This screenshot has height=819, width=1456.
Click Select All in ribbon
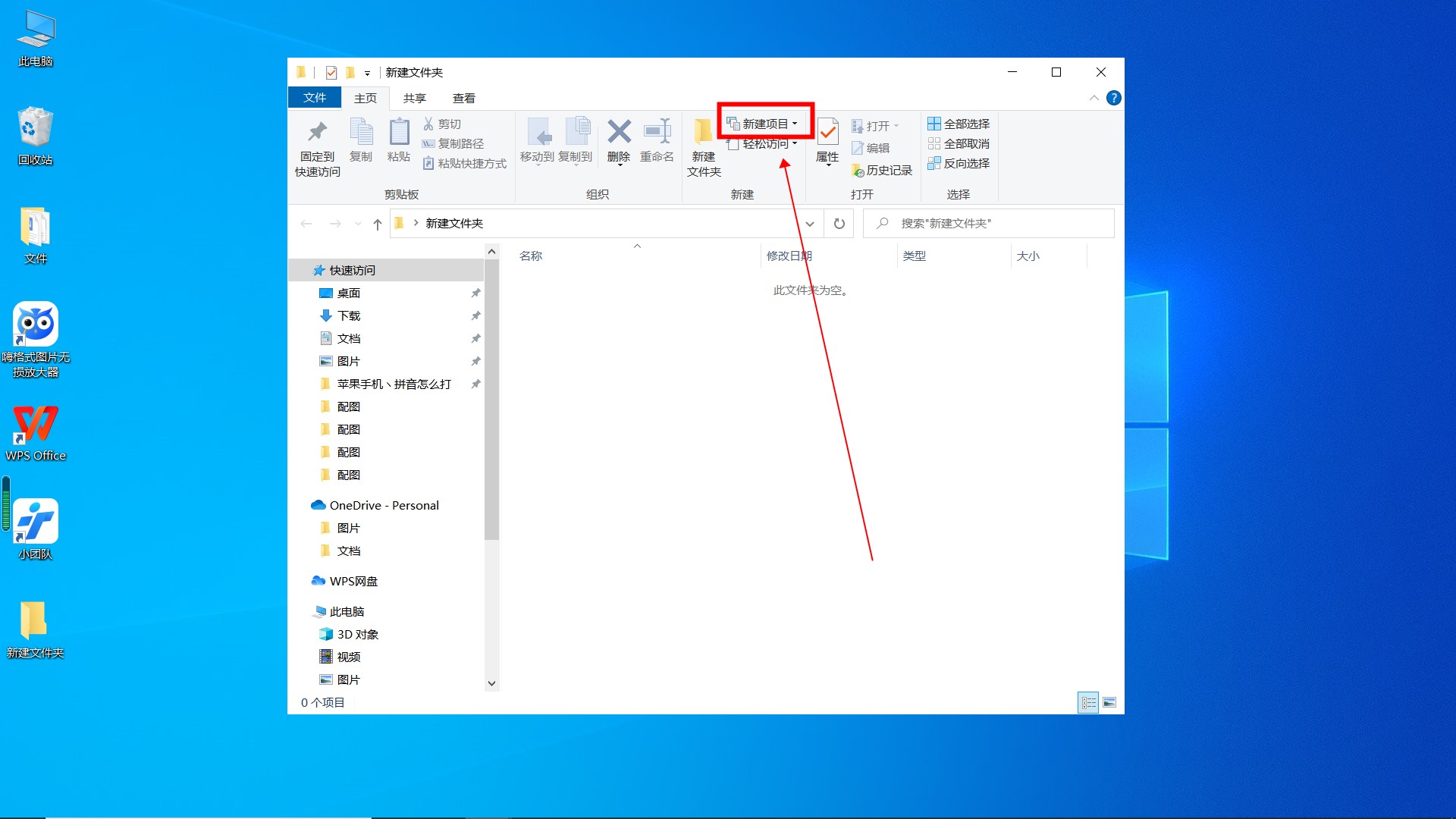click(x=959, y=124)
